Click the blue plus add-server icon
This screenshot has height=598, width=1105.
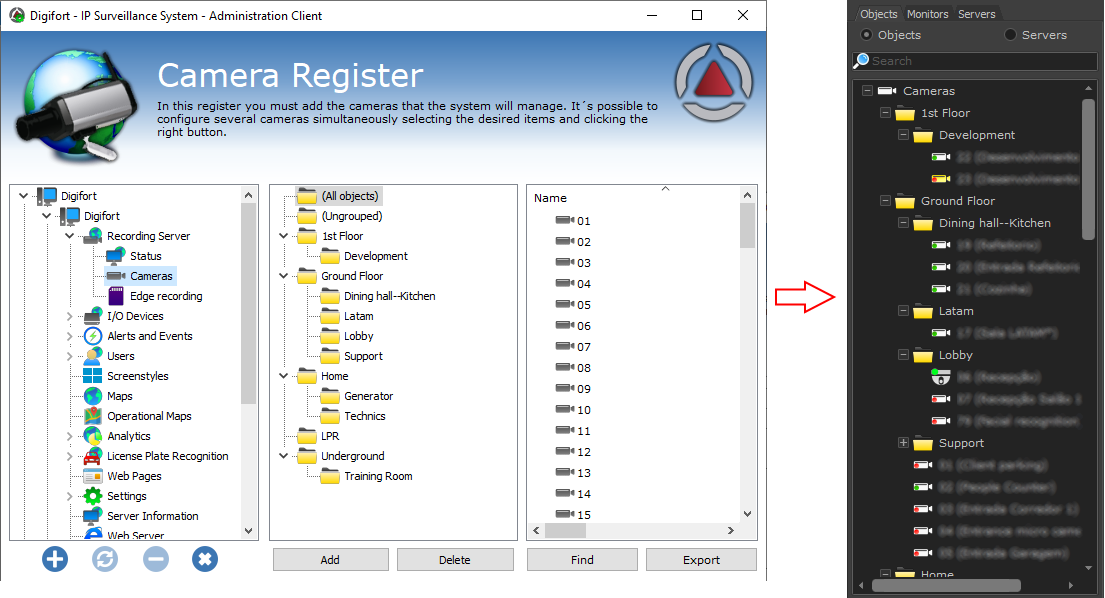coord(55,559)
